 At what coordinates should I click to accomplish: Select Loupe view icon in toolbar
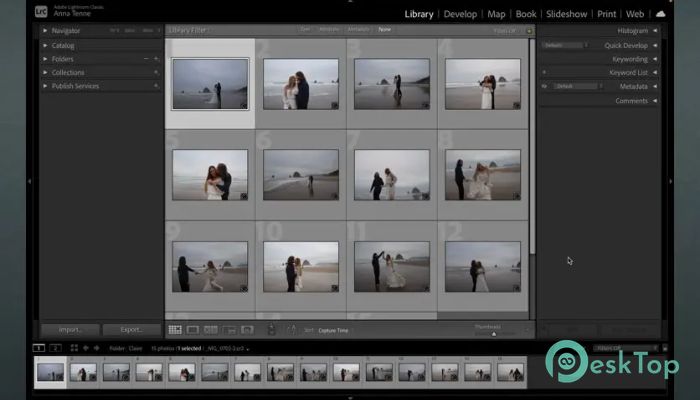click(x=193, y=330)
